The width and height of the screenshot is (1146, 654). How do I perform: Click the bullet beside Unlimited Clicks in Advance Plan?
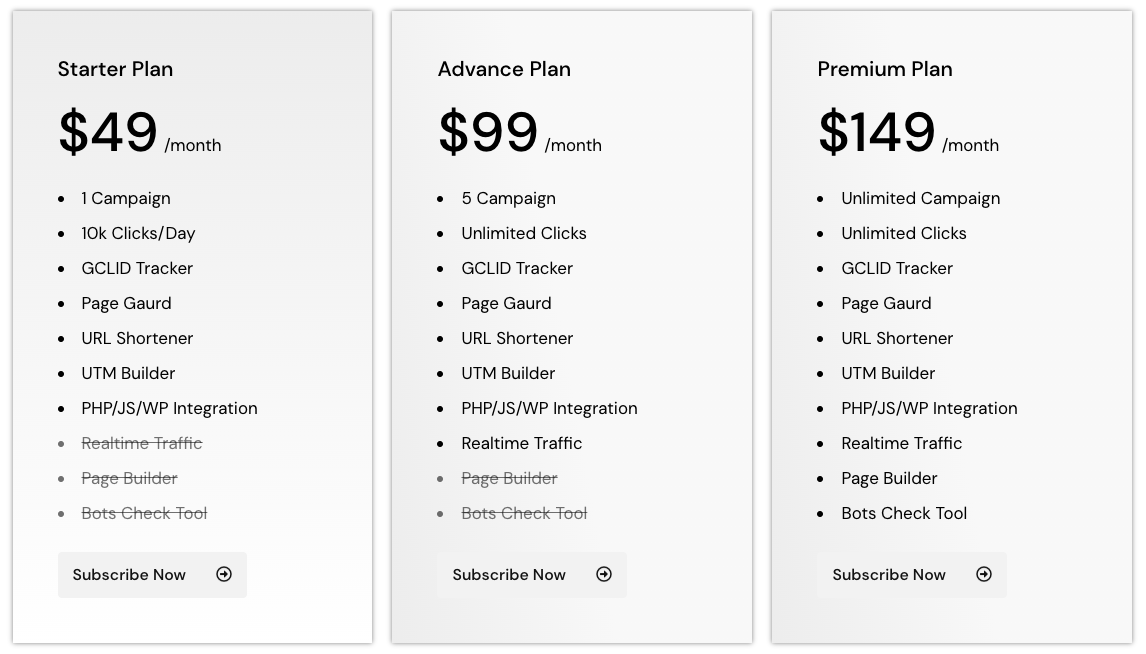coord(443,233)
